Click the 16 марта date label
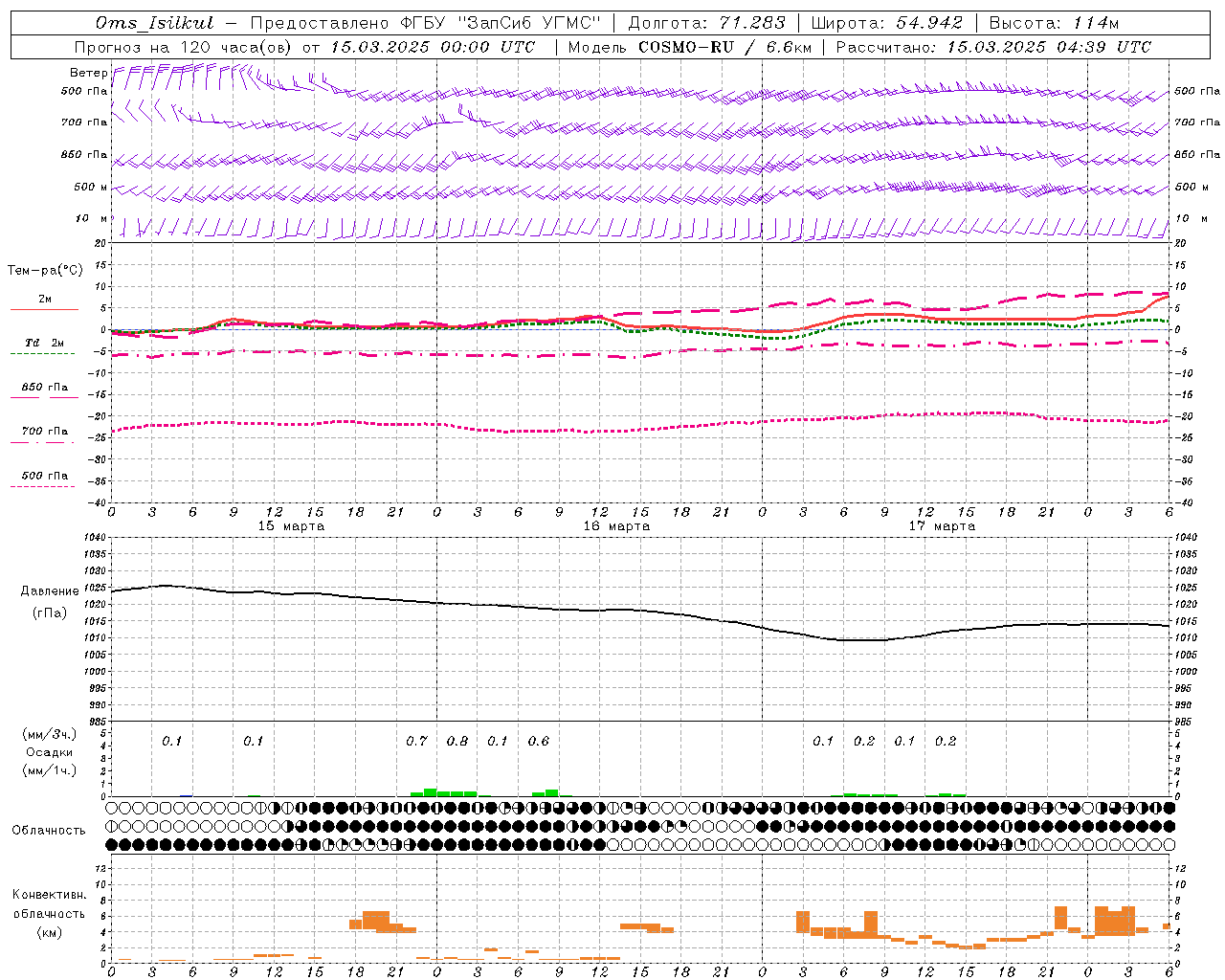The width and height of the screenshot is (1225, 980). click(616, 526)
